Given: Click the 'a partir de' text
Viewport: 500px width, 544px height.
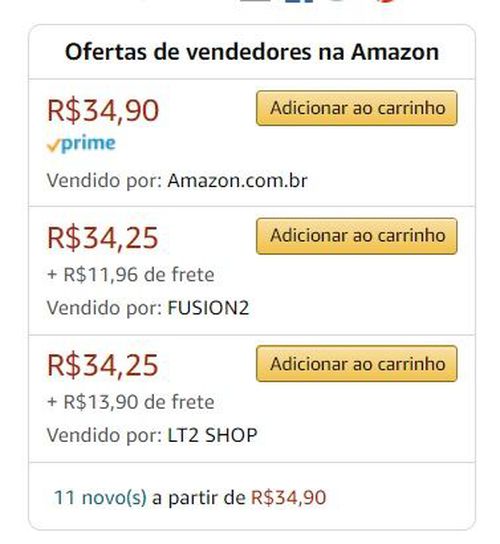Looking at the screenshot, I should point(199,498).
